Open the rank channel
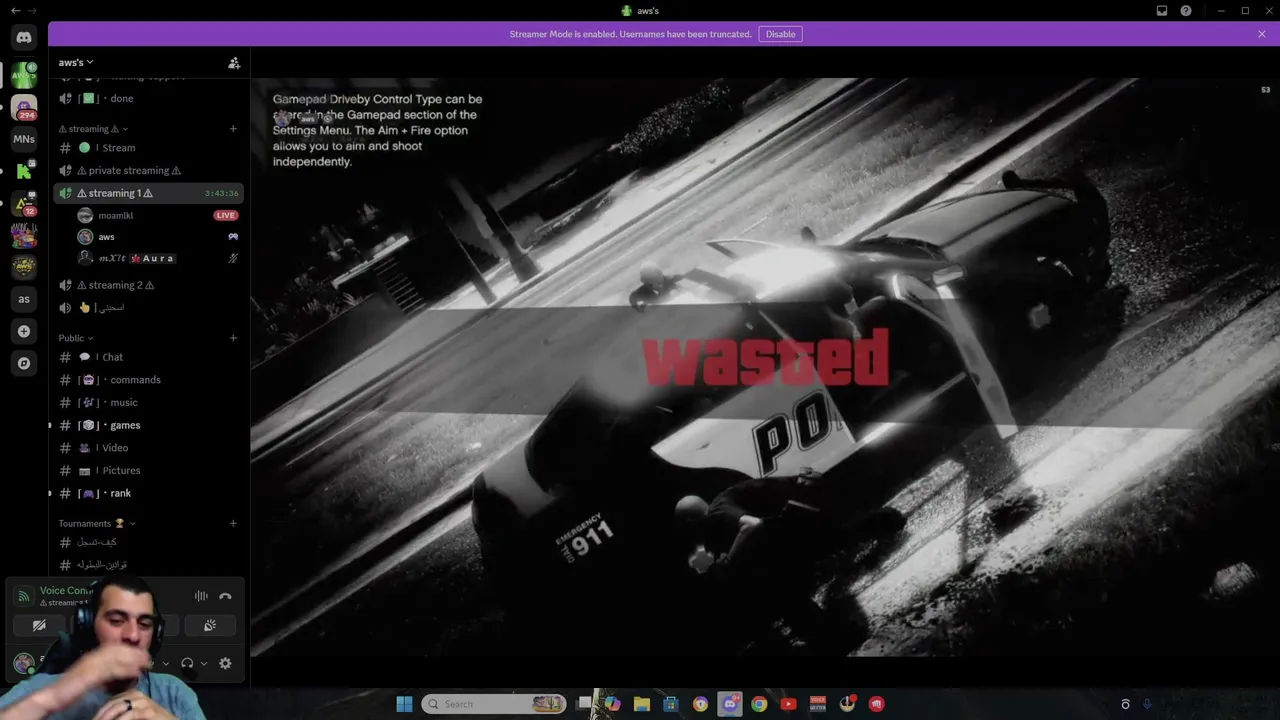 pos(148,493)
